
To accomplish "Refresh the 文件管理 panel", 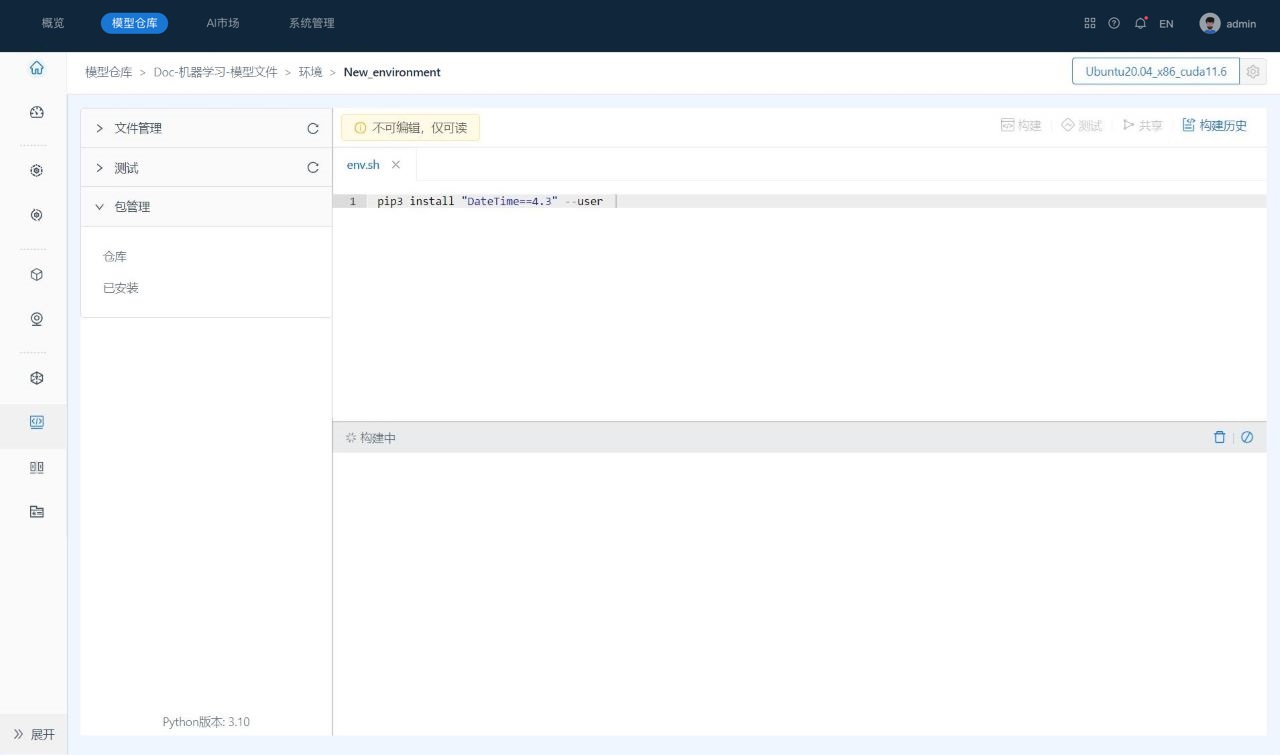I will 313,128.
